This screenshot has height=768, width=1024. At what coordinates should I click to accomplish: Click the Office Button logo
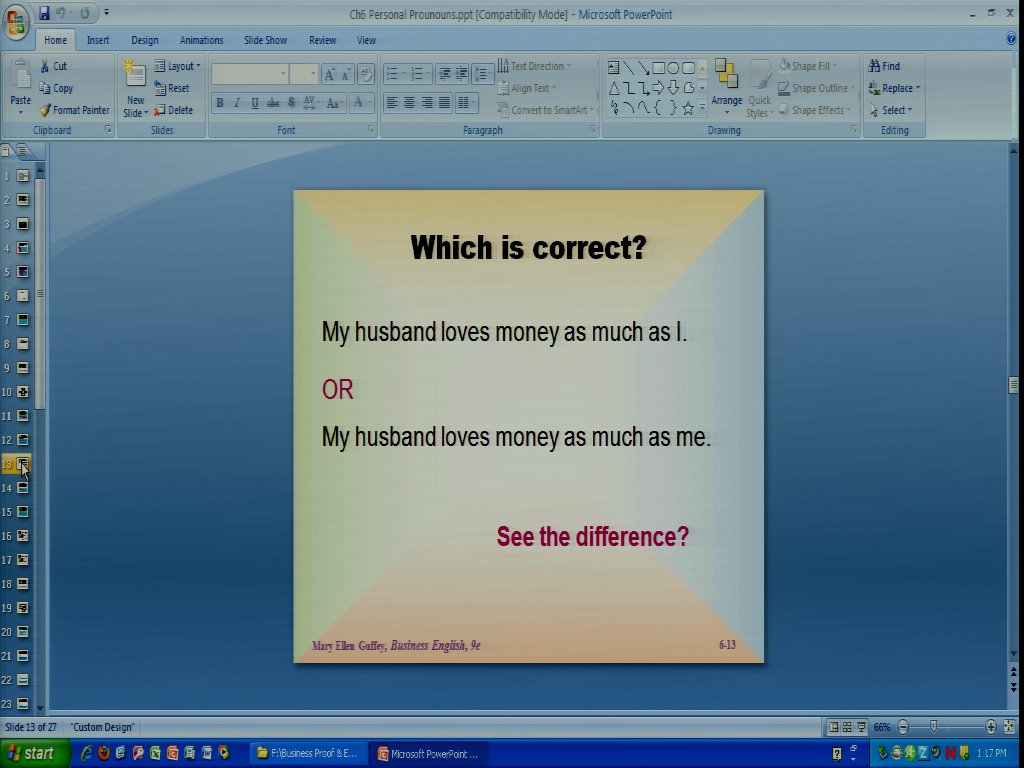point(17,22)
